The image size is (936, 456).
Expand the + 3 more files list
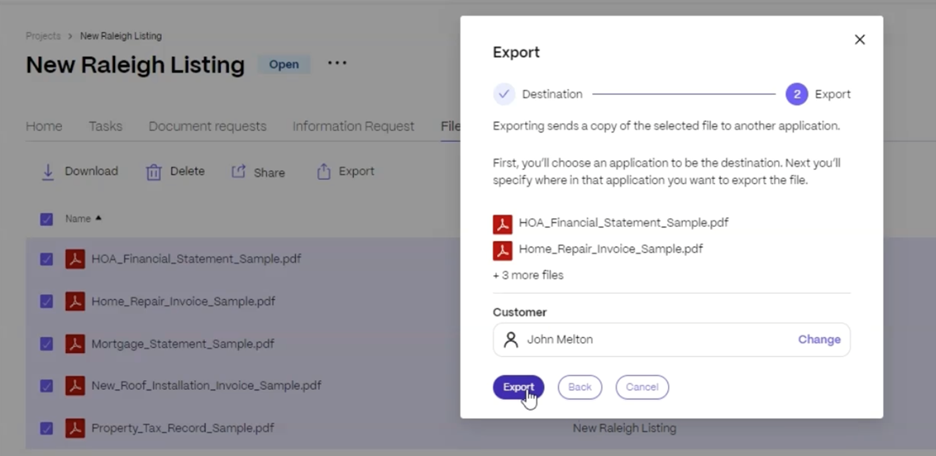(x=528, y=275)
